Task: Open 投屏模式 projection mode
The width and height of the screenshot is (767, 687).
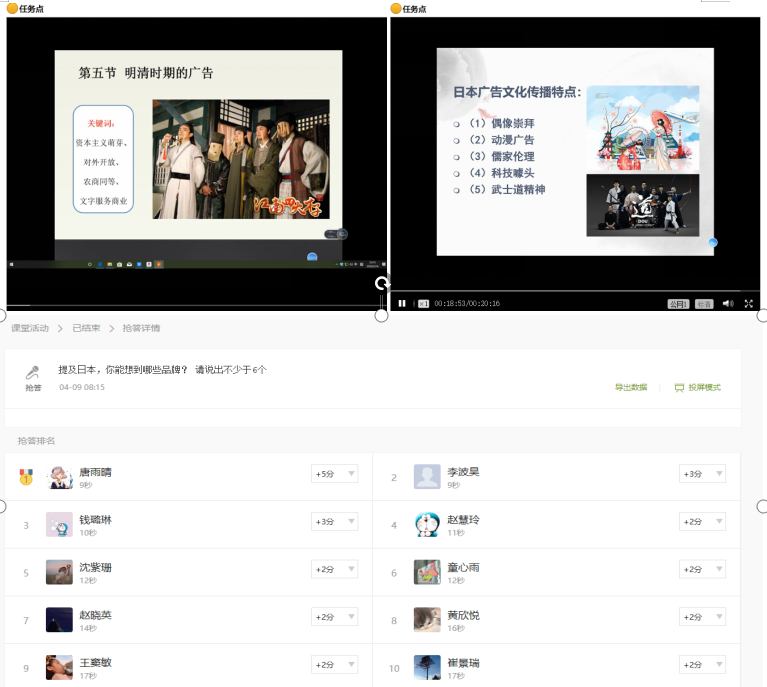Action: (x=697, y=387)
